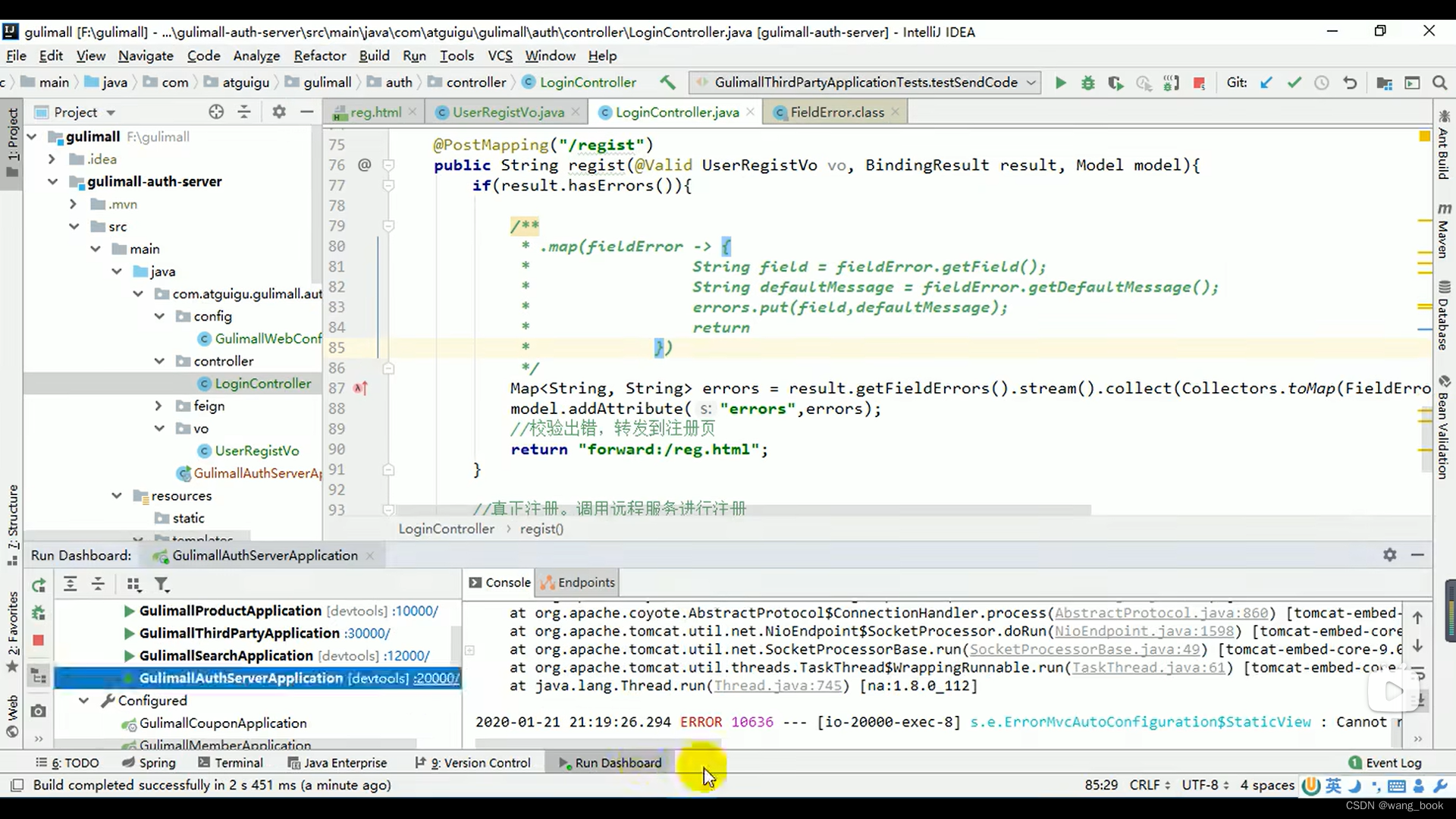Debug from Run Dashboard bug icon
Screen dimensions: 1456x819
point(39,613)
